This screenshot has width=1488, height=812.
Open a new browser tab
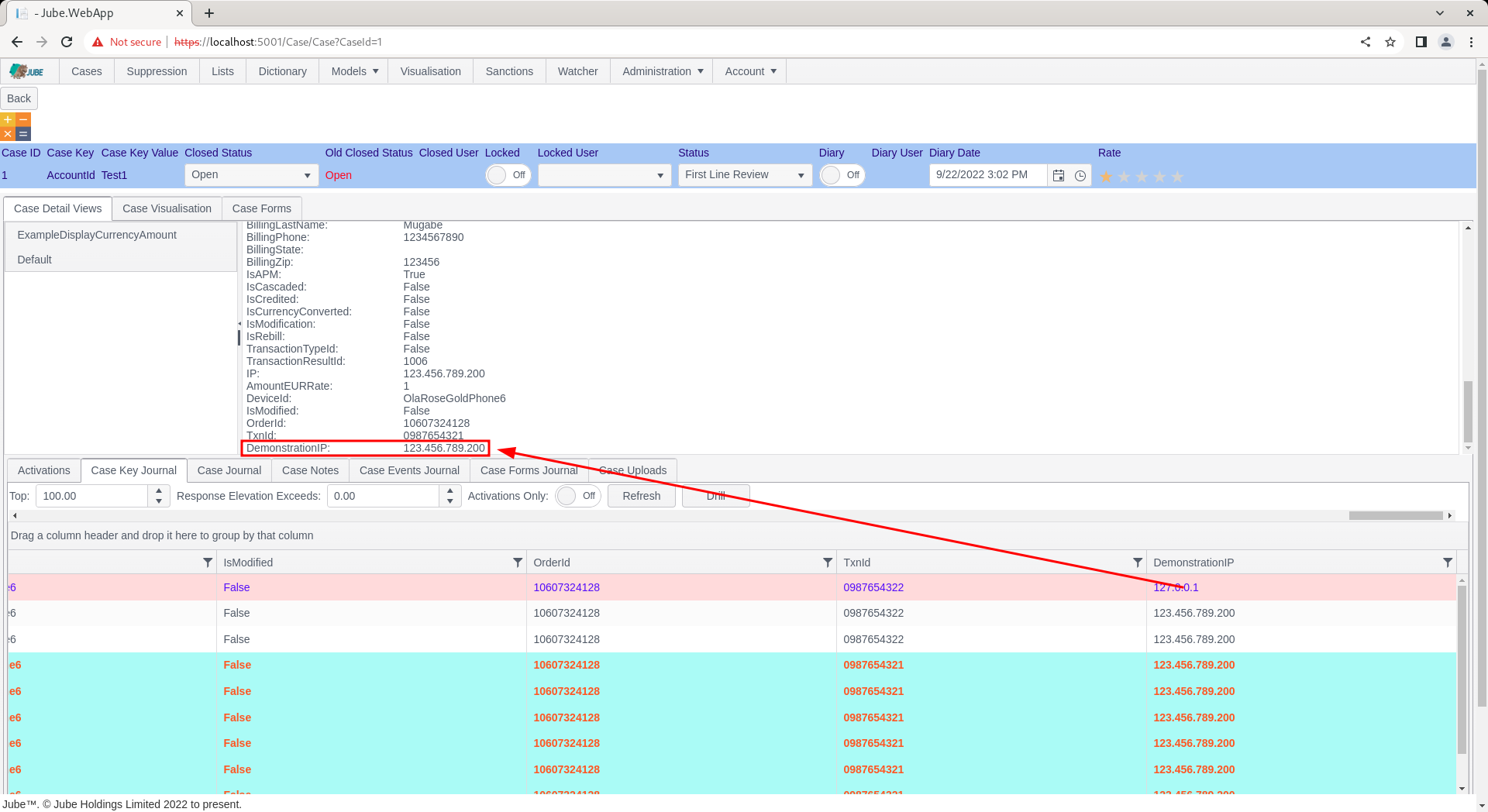tap(209, 13)
